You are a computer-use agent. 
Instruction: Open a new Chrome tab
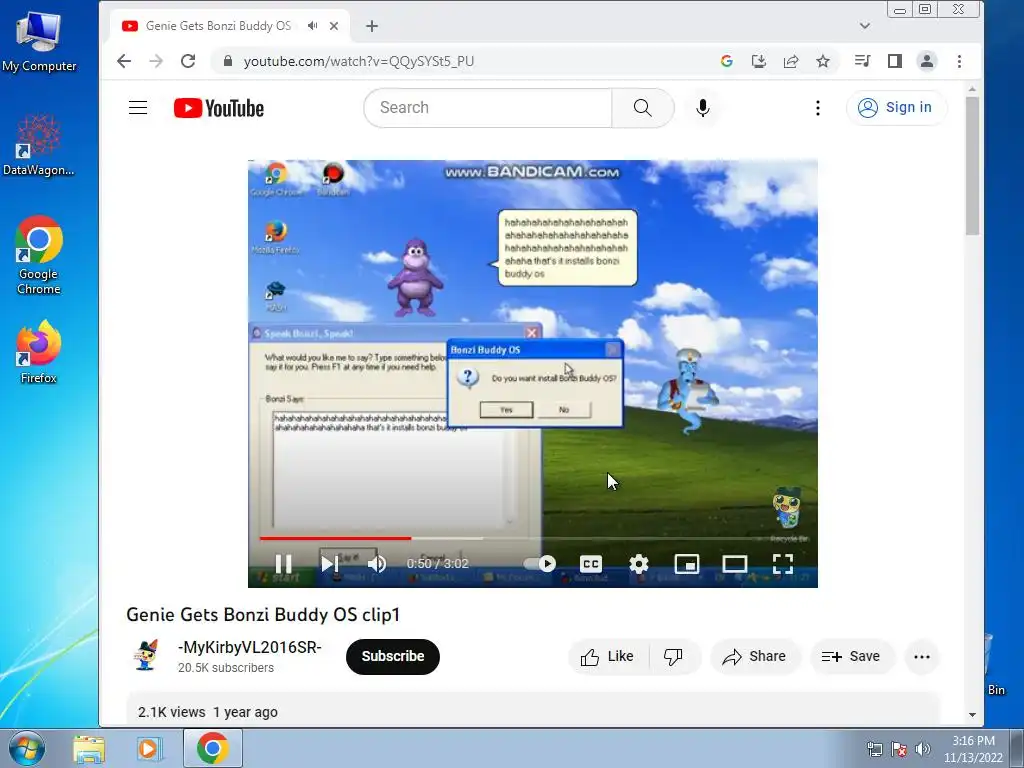(x=372, y=26)
